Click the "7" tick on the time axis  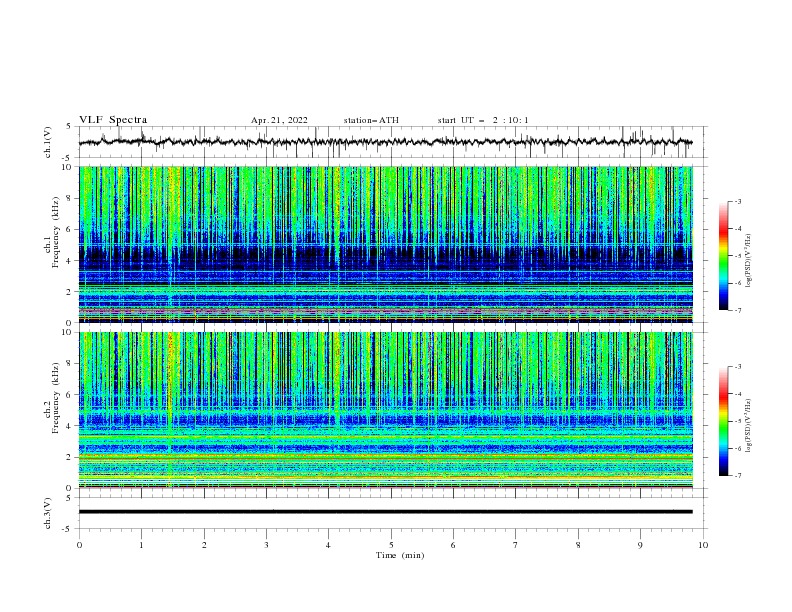[516, 545]
